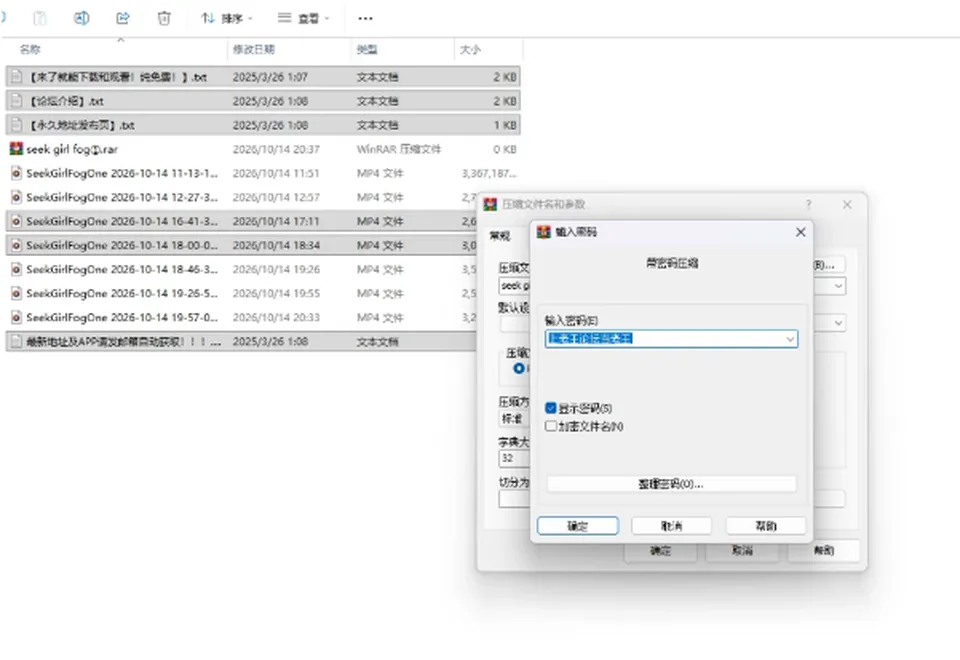Select the MP4 icon of the 12-27 SeekGirlFogOne file

(x=17, y=197)
